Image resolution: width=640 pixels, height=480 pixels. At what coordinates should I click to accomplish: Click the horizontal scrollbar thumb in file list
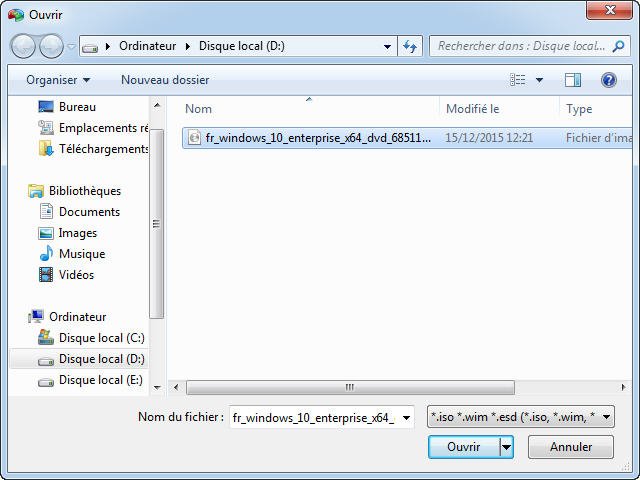click(350, 387)
